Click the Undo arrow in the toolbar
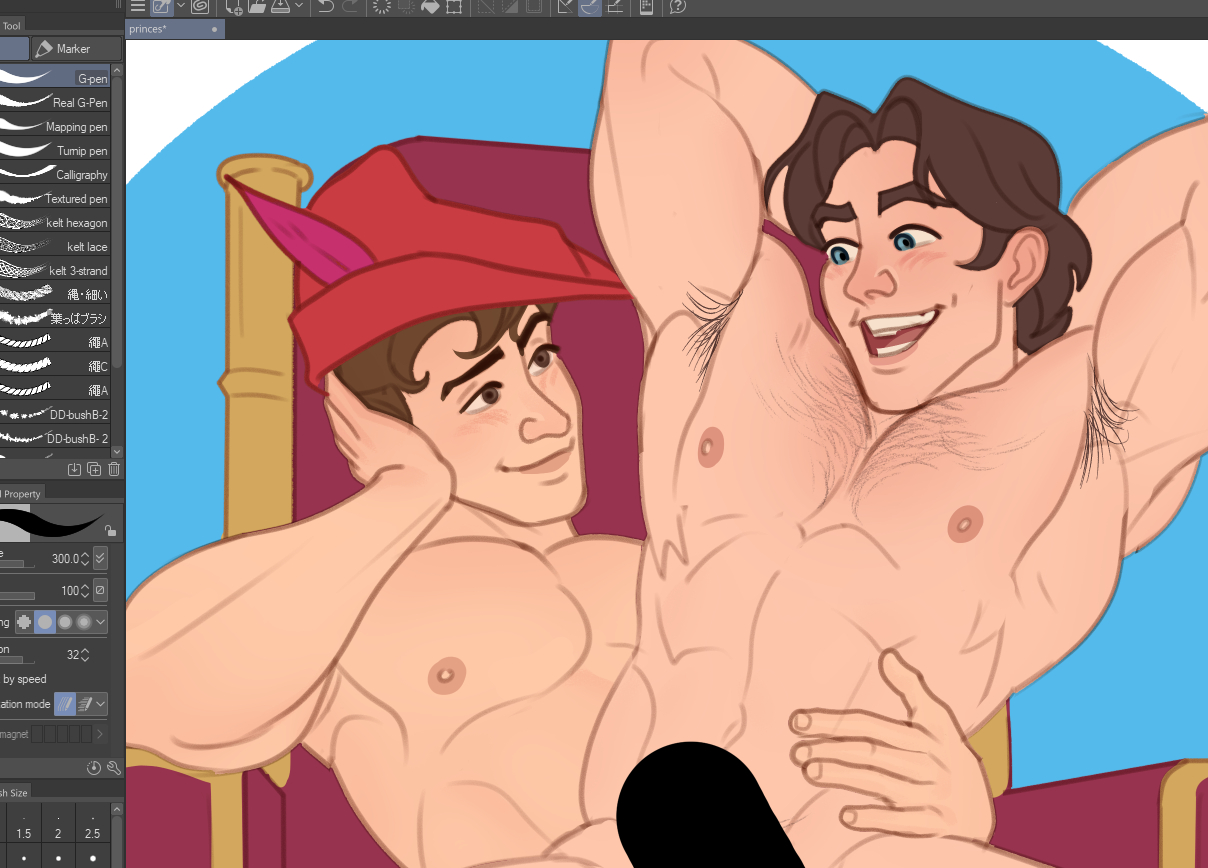1208x868 pixels. click(x=325, y=8)
